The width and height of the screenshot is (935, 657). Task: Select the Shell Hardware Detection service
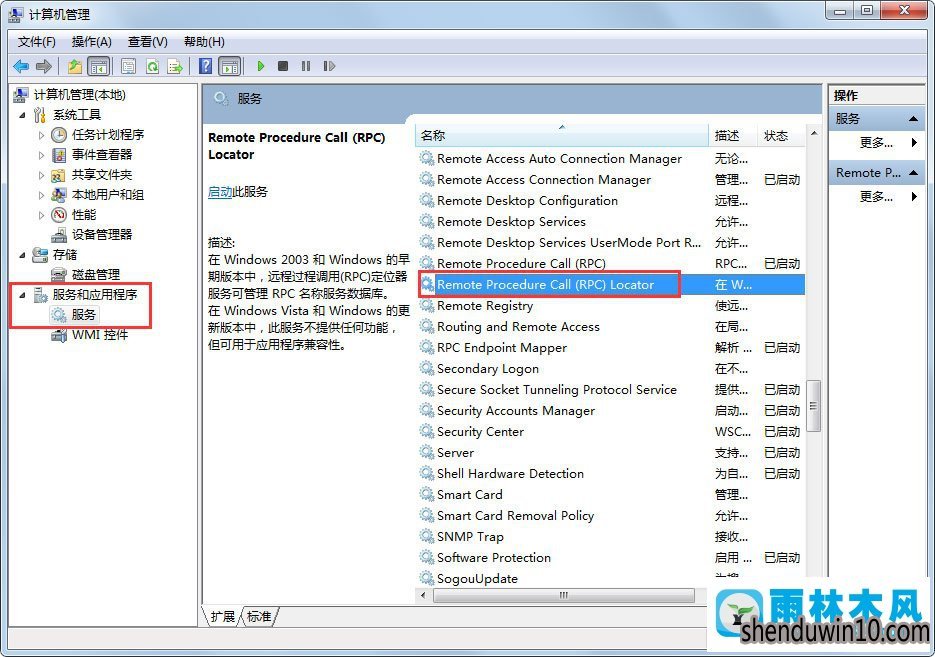click(510, 474)
